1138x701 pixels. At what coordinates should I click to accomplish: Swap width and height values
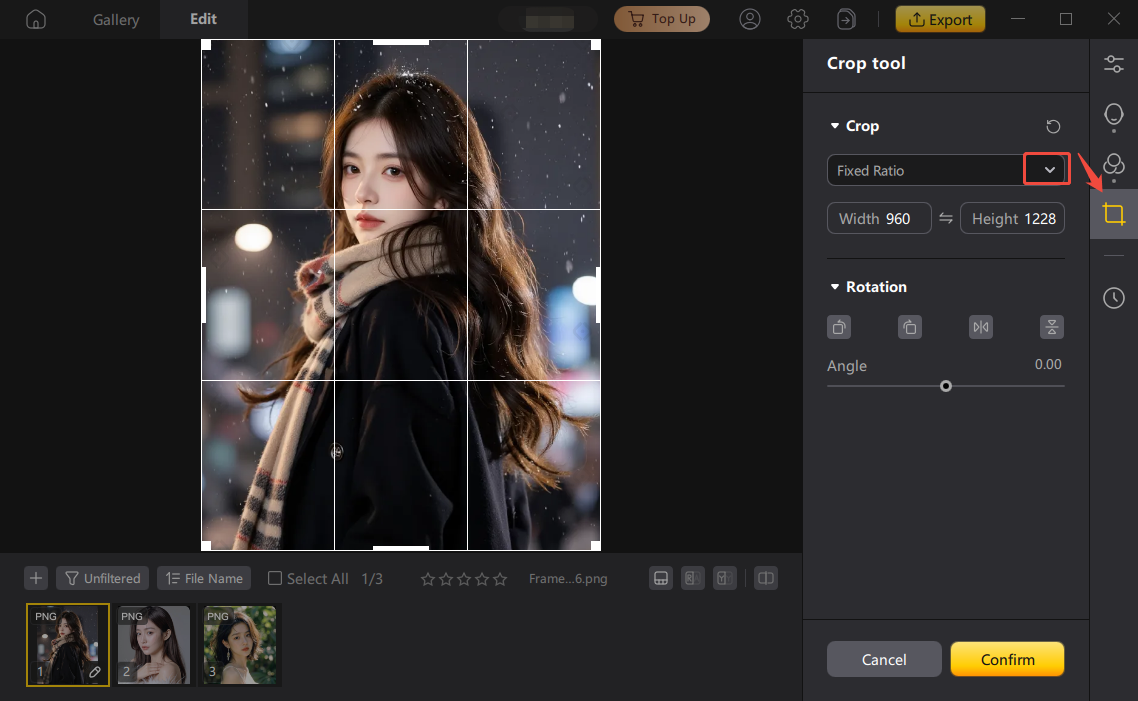coord(945,218)
